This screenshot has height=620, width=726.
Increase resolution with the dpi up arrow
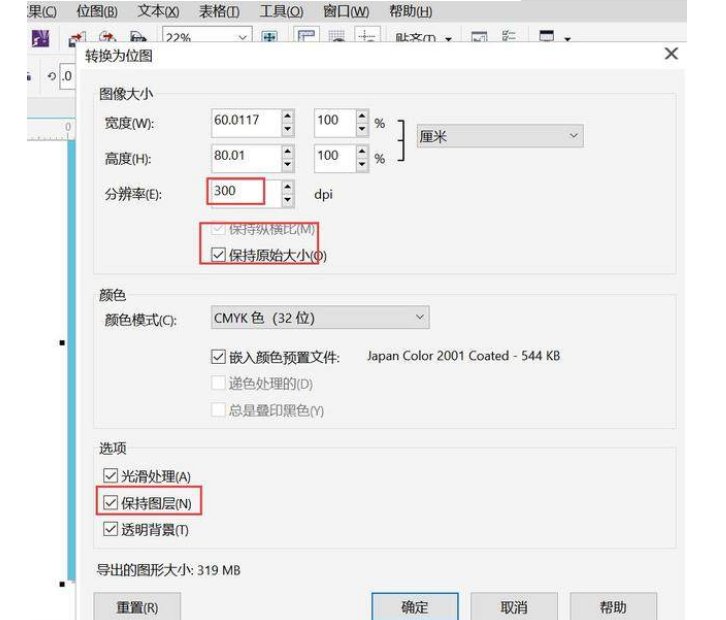pyautogui.click(x=288, y=187)
